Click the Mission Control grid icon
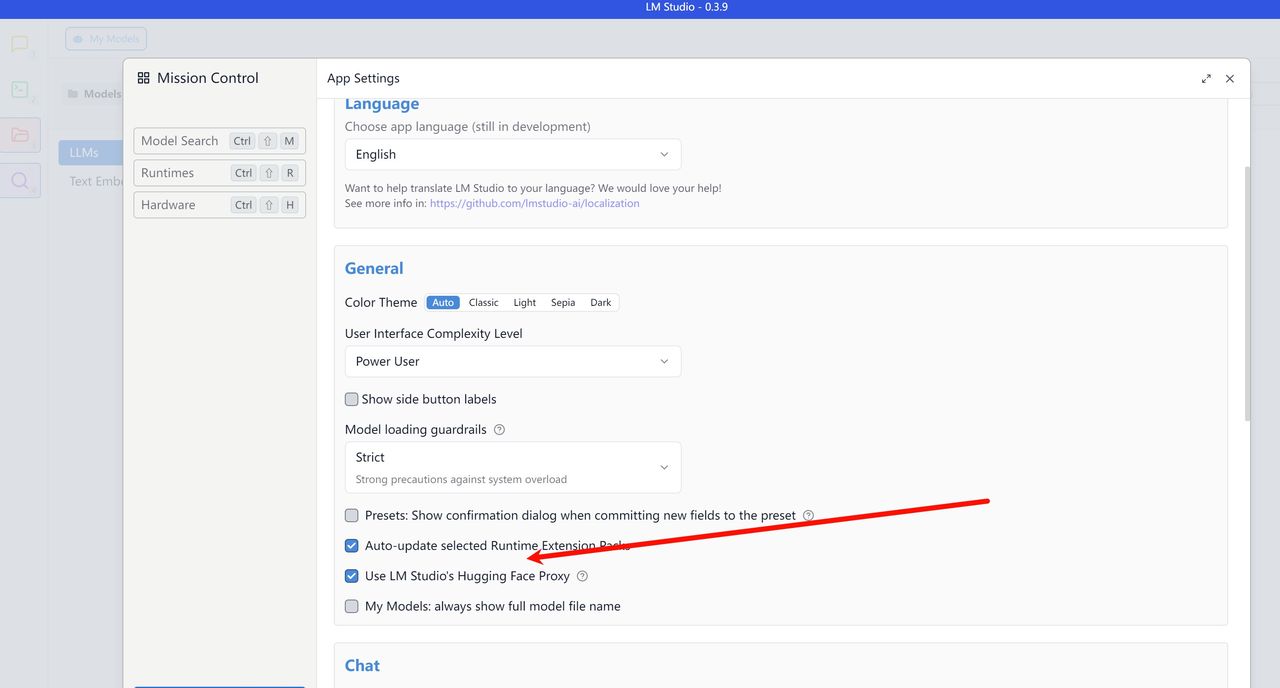This screenshot has height=688, width=1280. (x=143, y=78)
